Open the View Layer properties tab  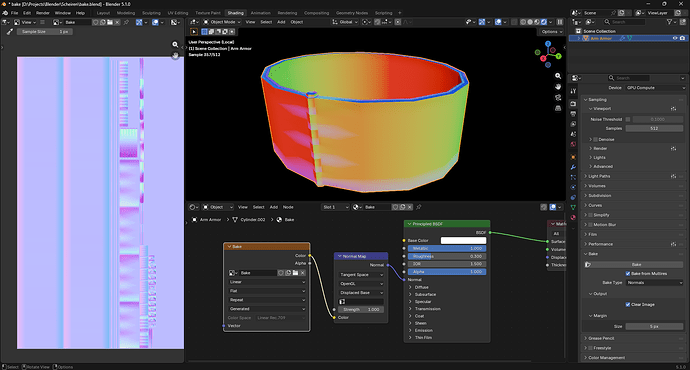(x=573, y=124)
